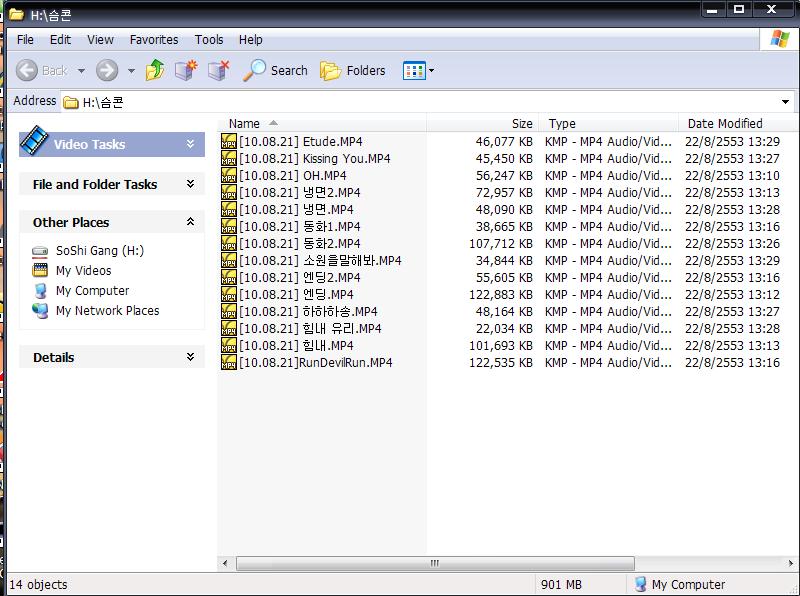
Task: Open the Edit menu
Action: pyautogui.click(x=60, y=40)
